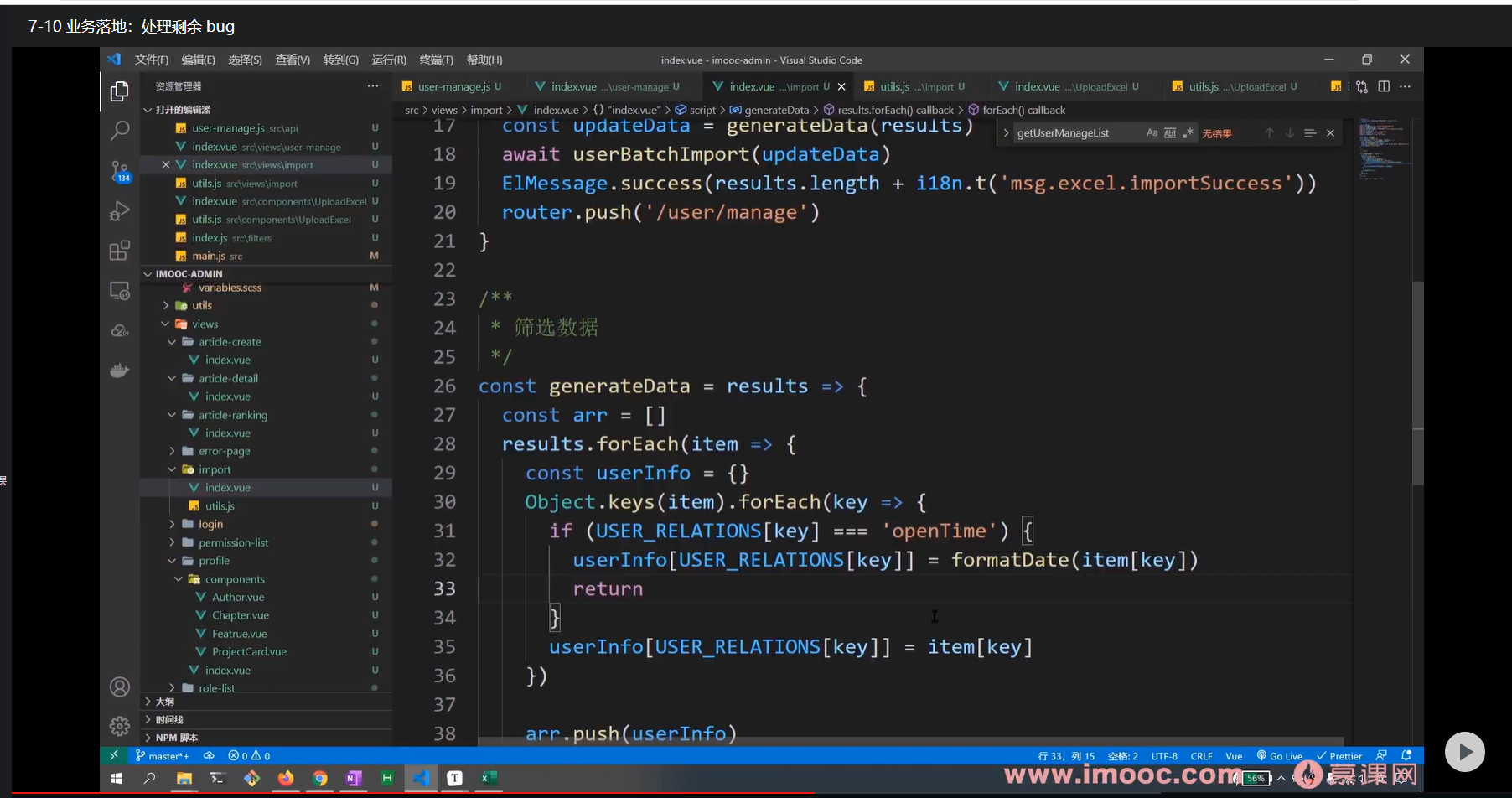Click the 空格: 2 indentation status

tap(1123, 755)
